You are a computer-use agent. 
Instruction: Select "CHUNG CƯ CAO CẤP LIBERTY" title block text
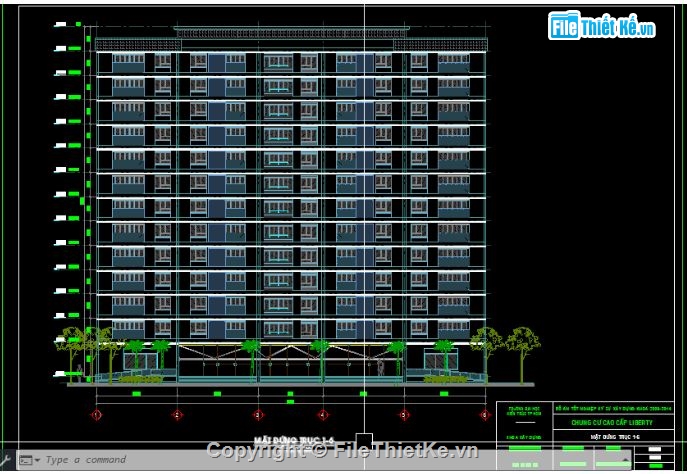612,422
